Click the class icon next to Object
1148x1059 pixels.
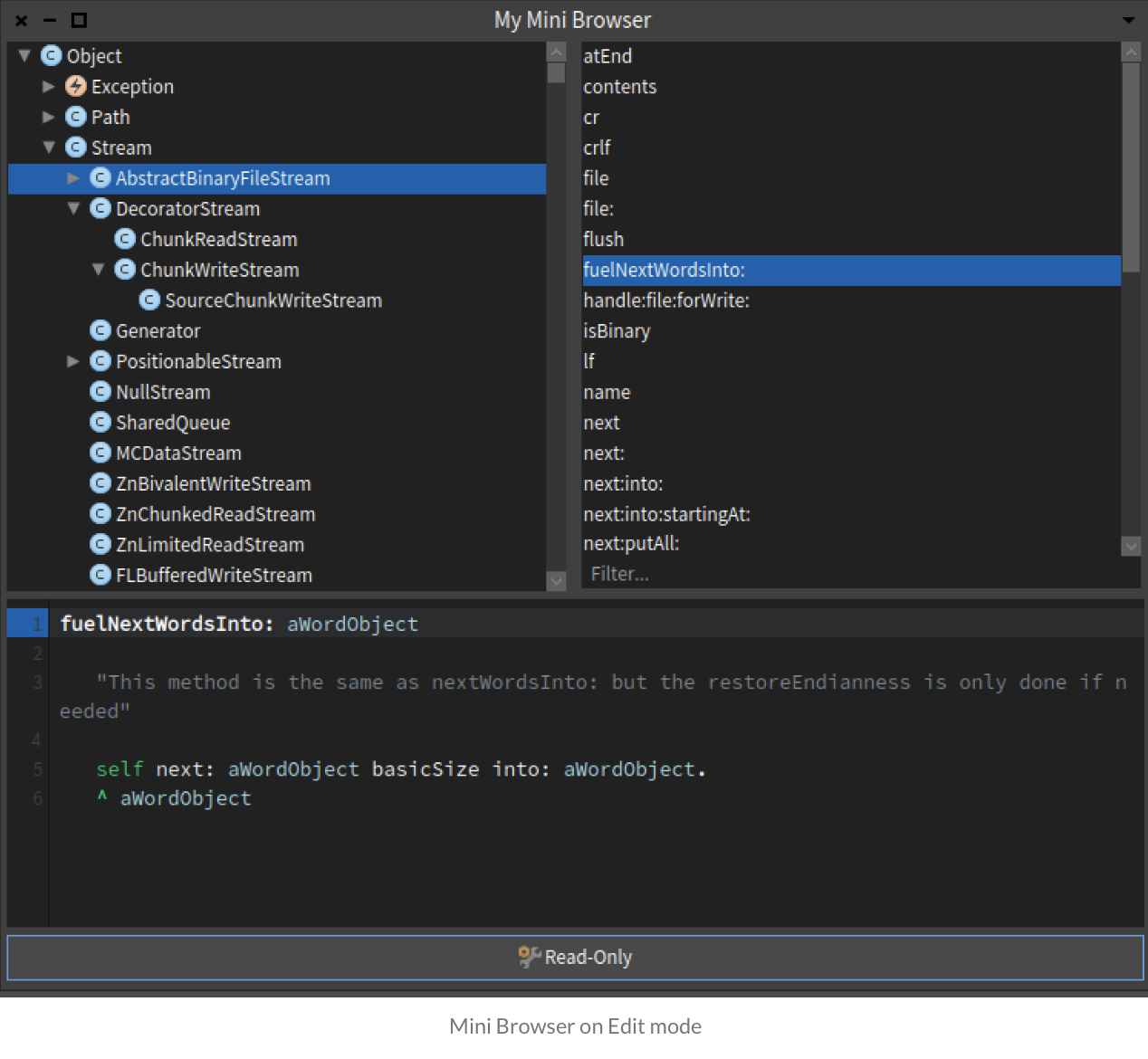(52, 56)
